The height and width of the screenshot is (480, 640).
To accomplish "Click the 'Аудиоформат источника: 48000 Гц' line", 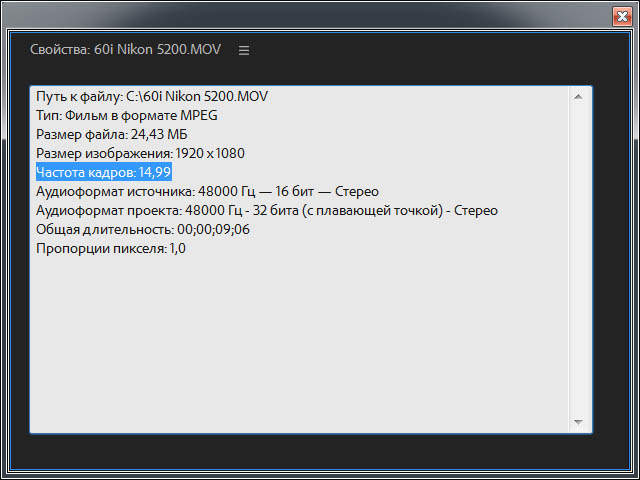I will (207, 191).
